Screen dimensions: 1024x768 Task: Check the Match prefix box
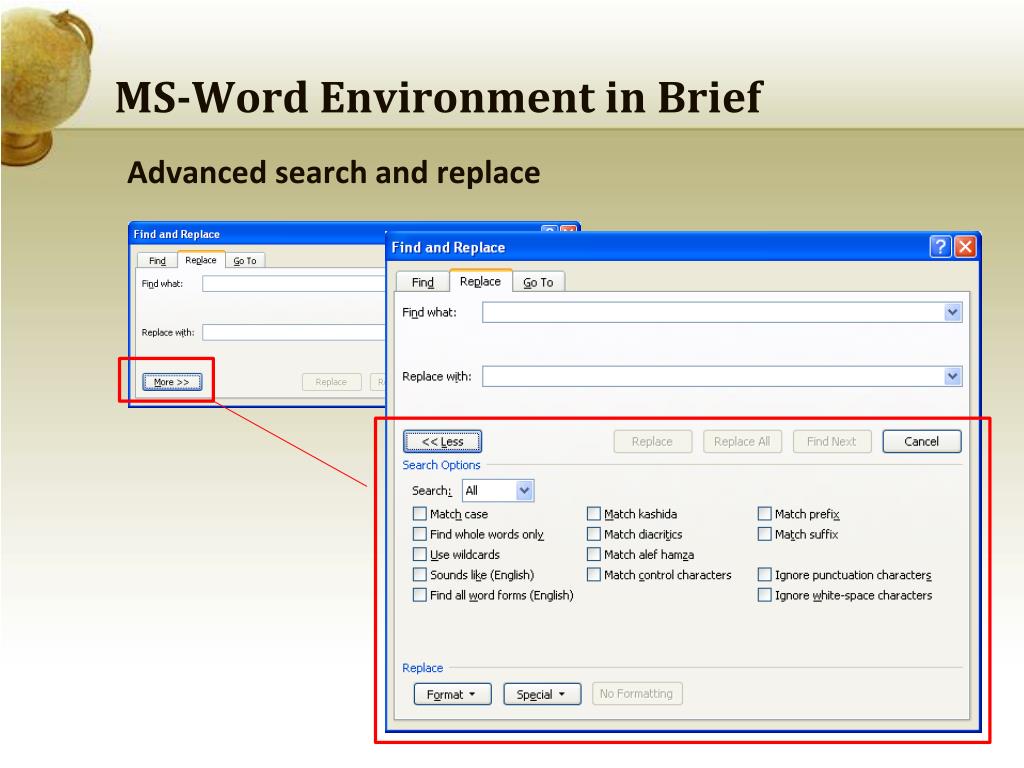[x=765, y=514]
